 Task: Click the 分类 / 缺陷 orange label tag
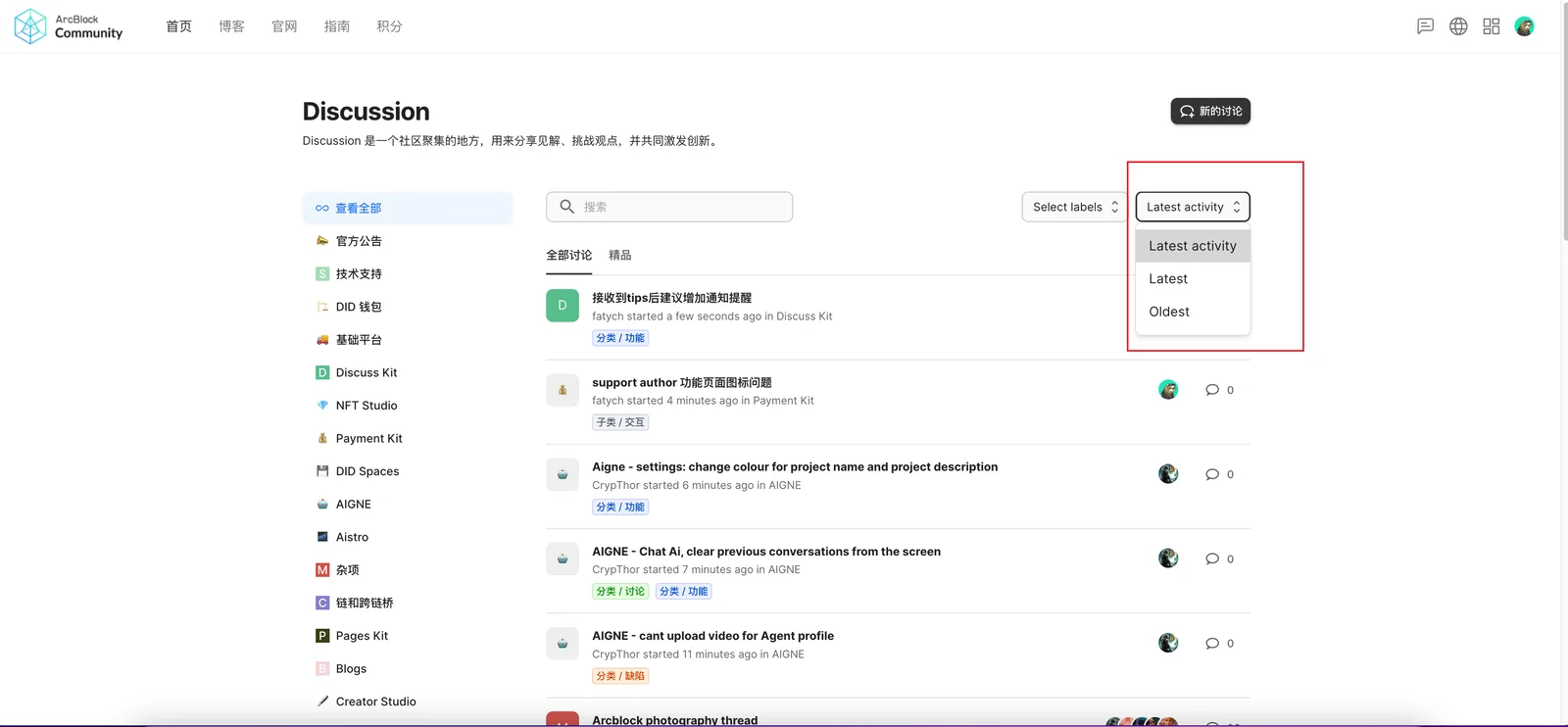pyautogui.click(x=620, y=676)
